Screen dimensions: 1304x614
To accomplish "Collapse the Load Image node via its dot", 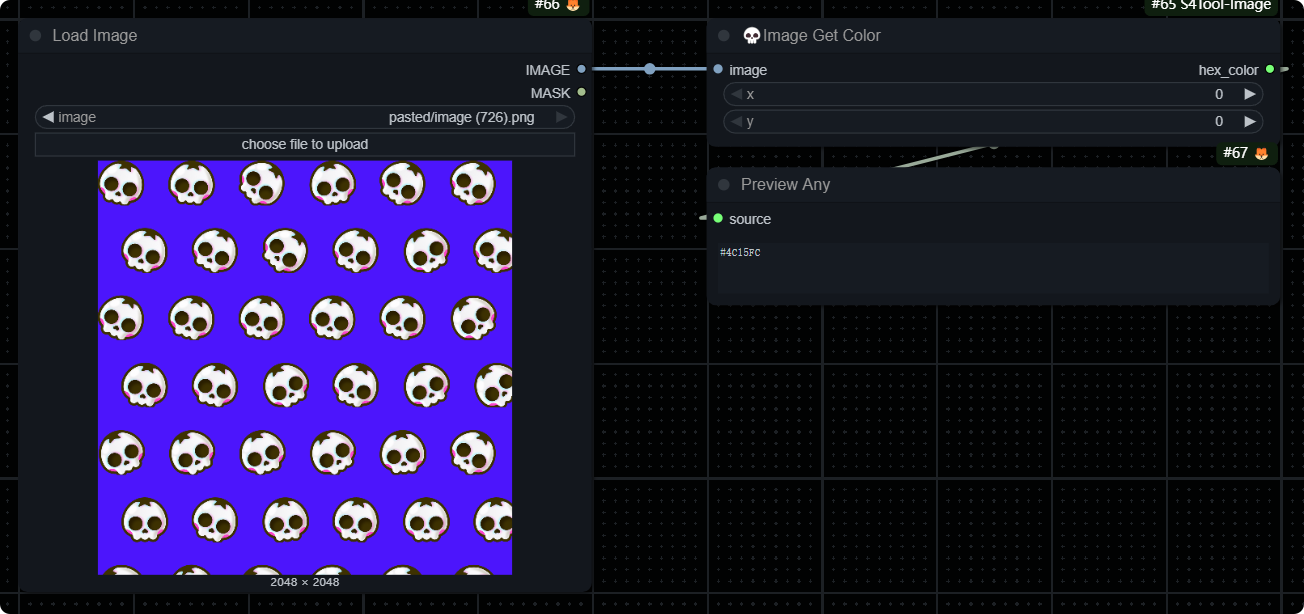I will coord(36,36).
